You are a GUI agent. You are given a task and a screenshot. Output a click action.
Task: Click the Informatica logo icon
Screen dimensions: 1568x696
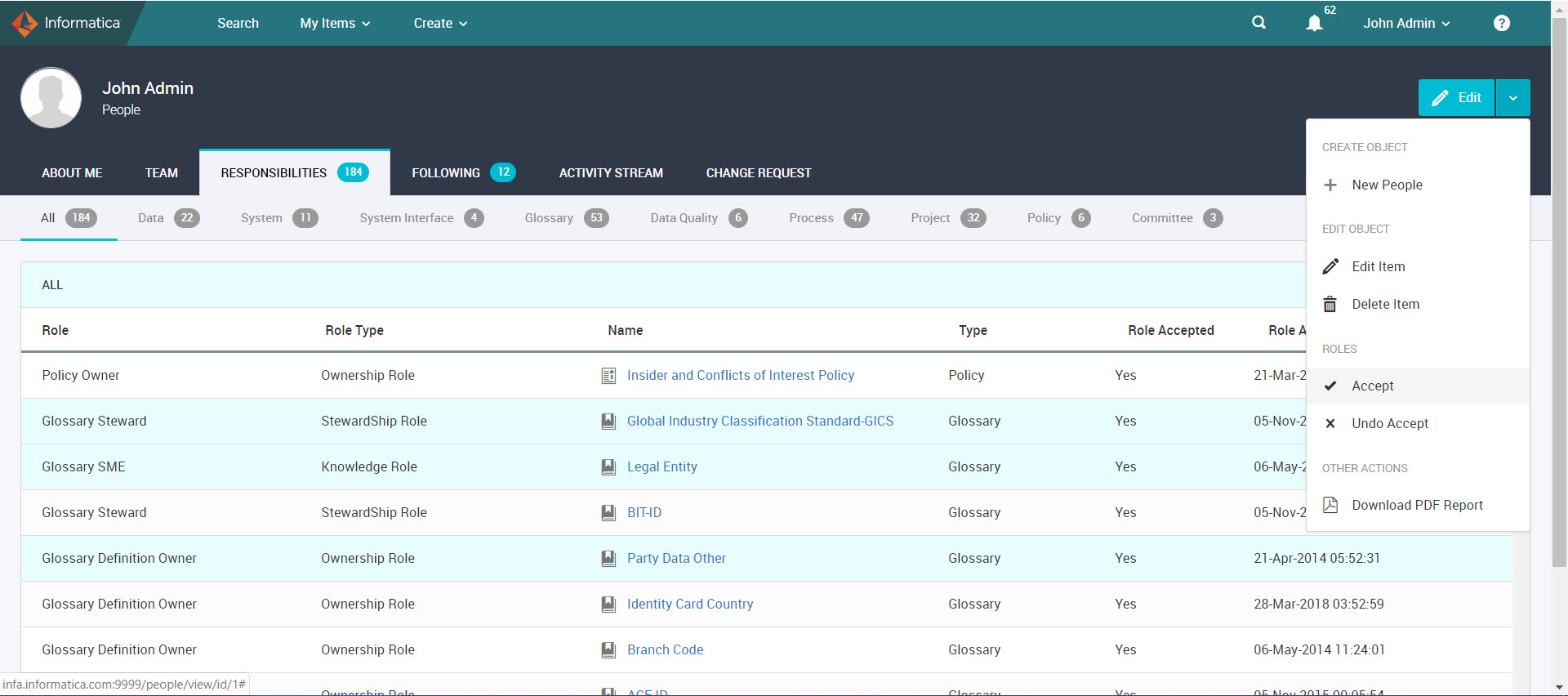[x=24, y=23]
